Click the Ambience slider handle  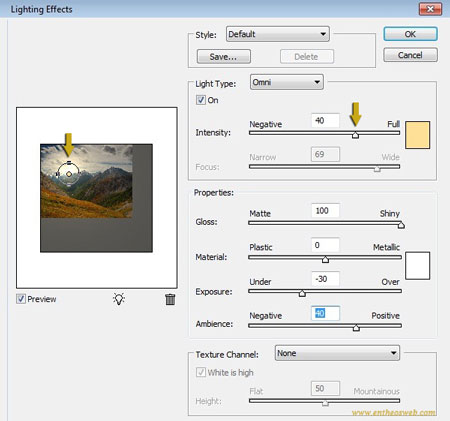pyautogui.click(x=356, y=328)
